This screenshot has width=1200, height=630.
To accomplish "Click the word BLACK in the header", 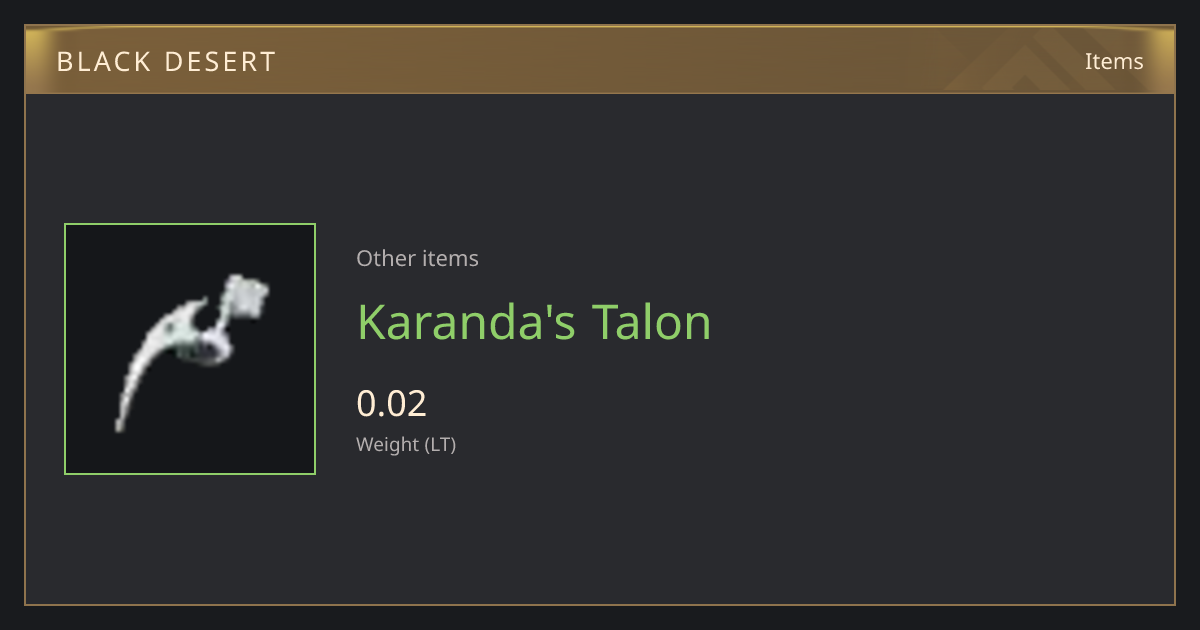I will point(96,61).
